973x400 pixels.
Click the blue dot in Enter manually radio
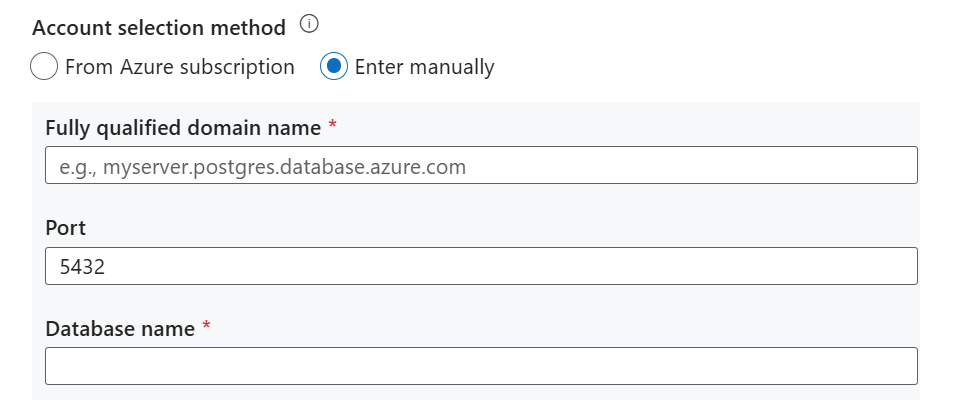333,67
